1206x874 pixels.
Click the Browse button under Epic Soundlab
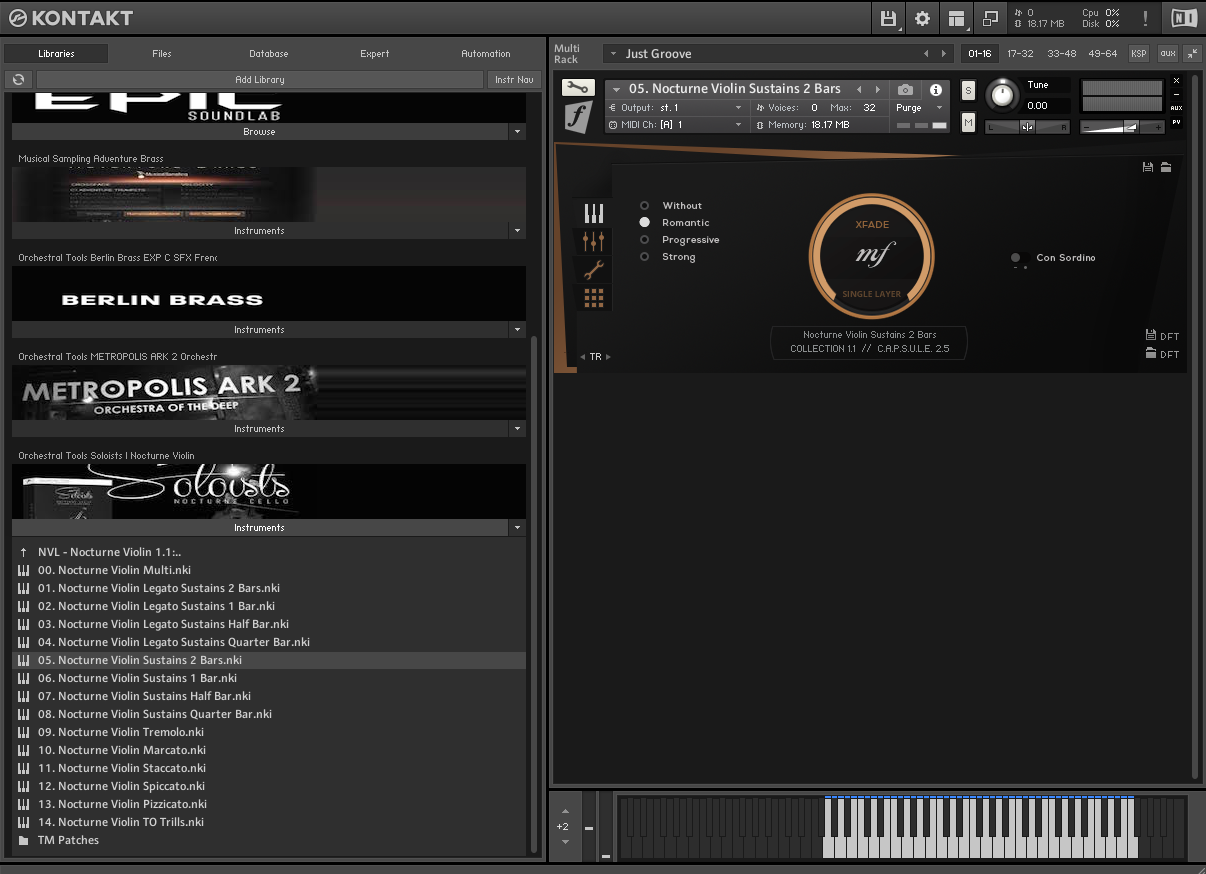pyautogui.click(x=259, y=132)
